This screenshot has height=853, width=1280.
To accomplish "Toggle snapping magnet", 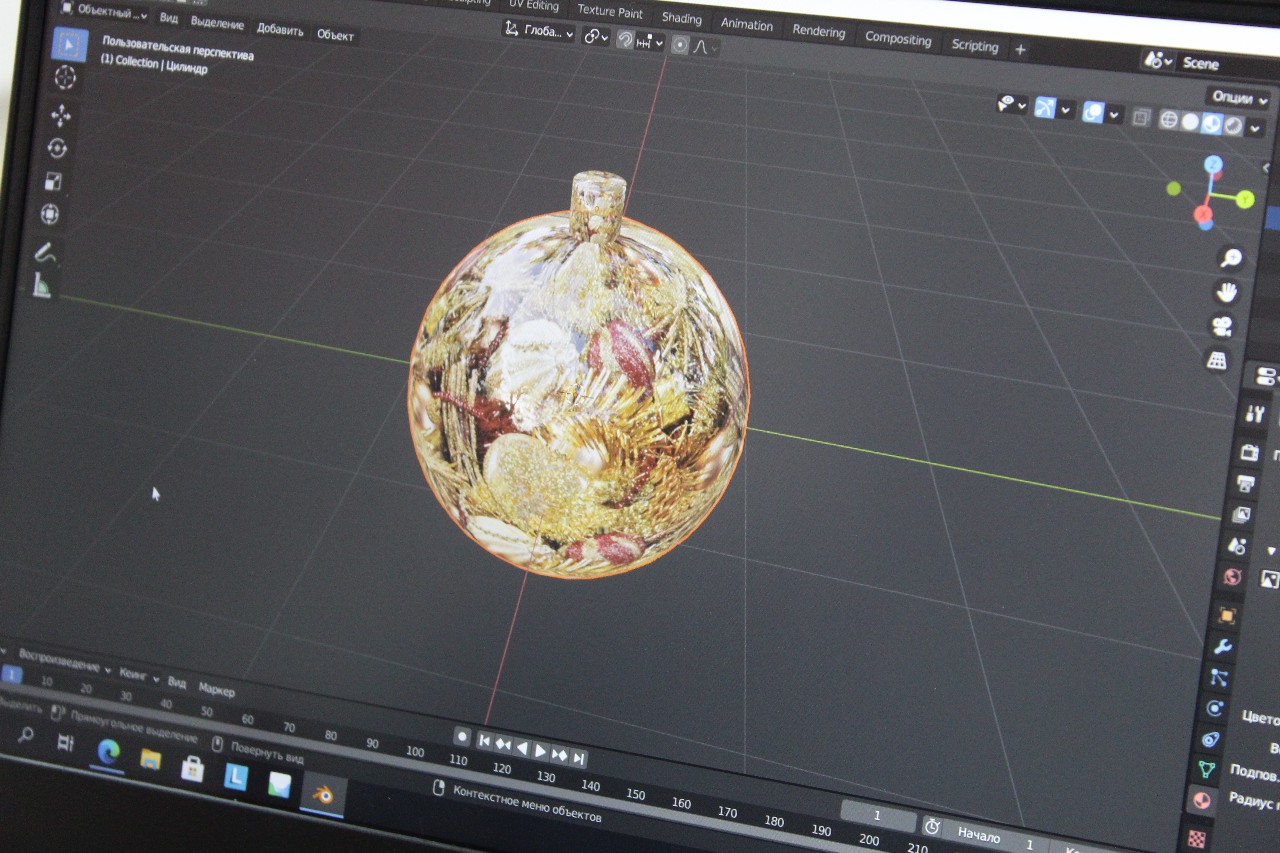I will click(x=625, y=39).
